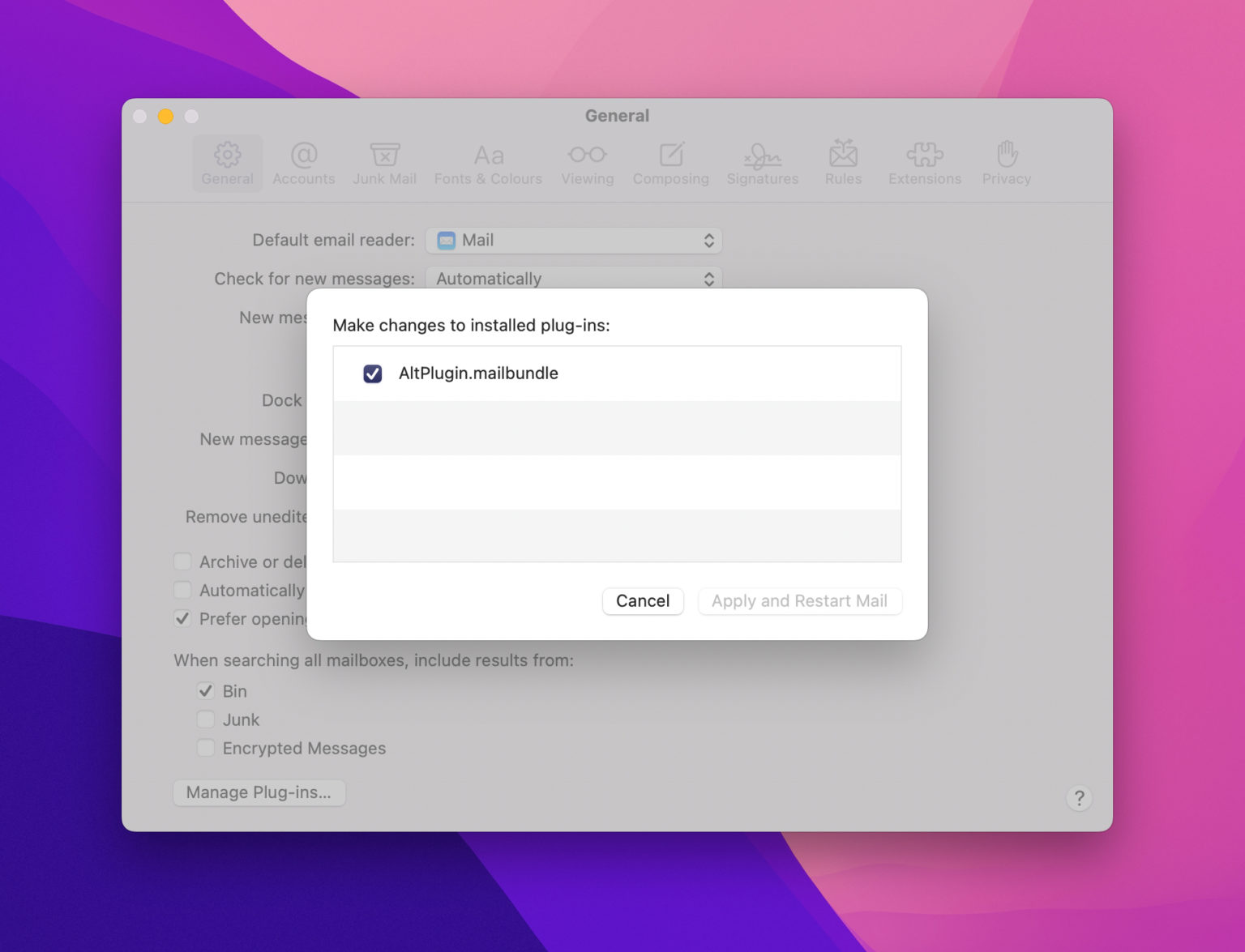Open the Rules preferences icon

click(843, 162)
